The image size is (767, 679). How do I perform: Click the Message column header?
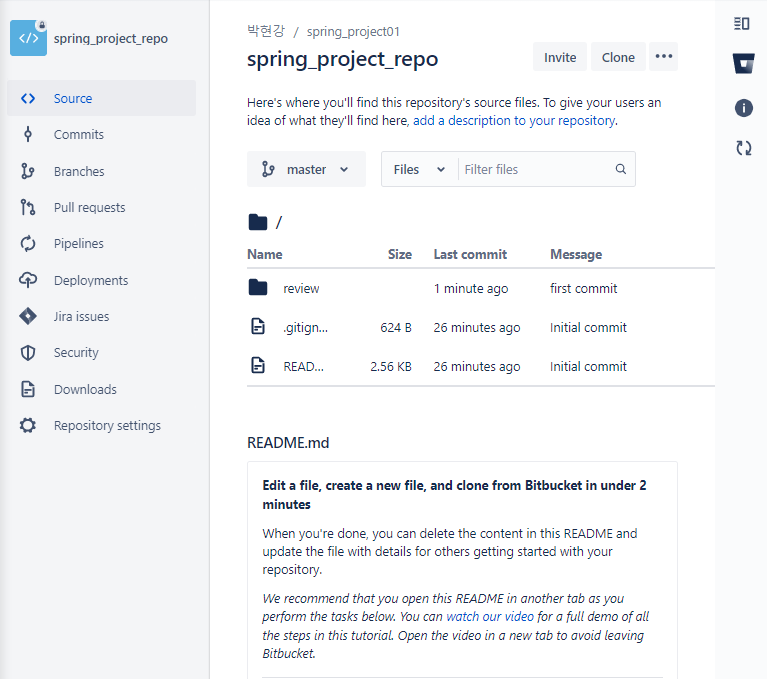[x=576, y=254]
